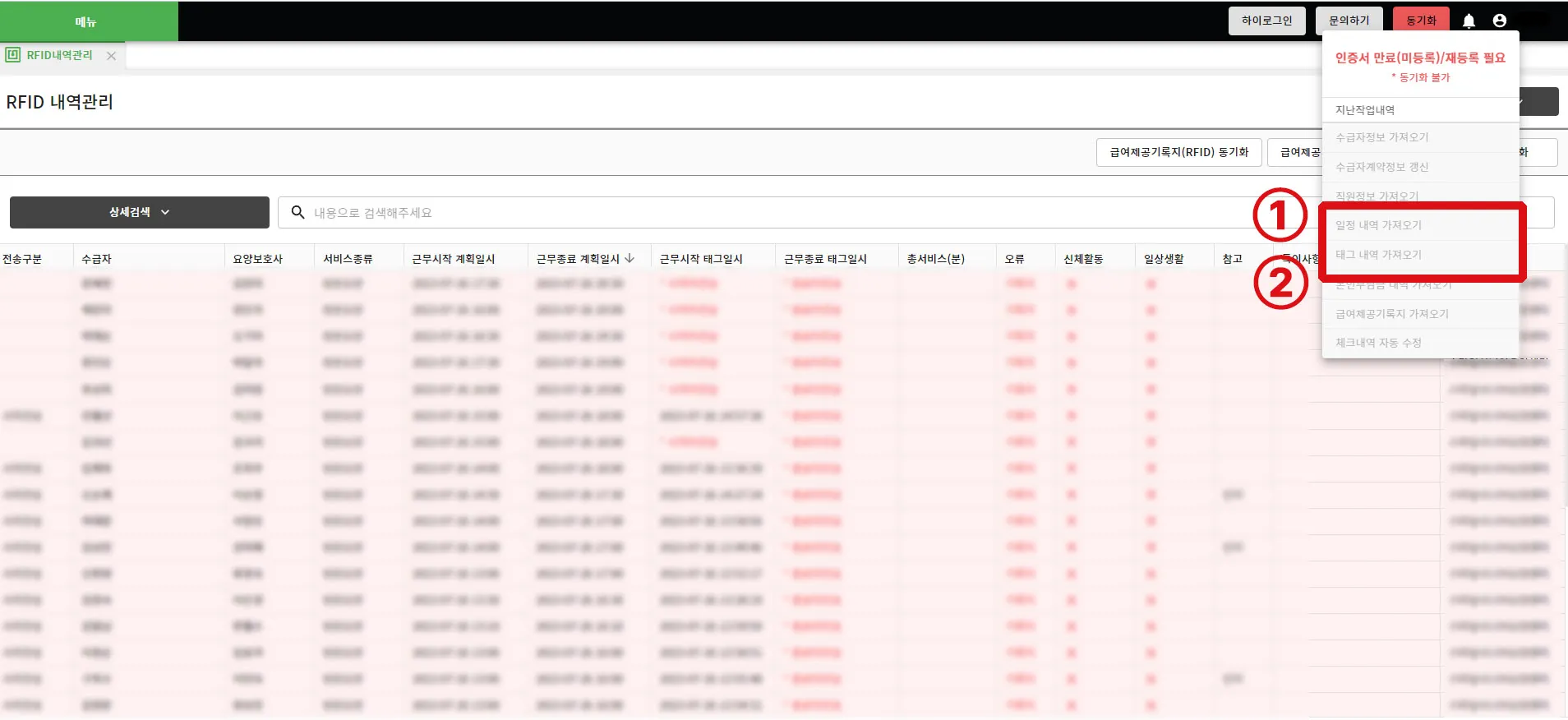This screenshot has height=720, width=1568.
Task: Click the 참고 column header
Action: 1232,259
